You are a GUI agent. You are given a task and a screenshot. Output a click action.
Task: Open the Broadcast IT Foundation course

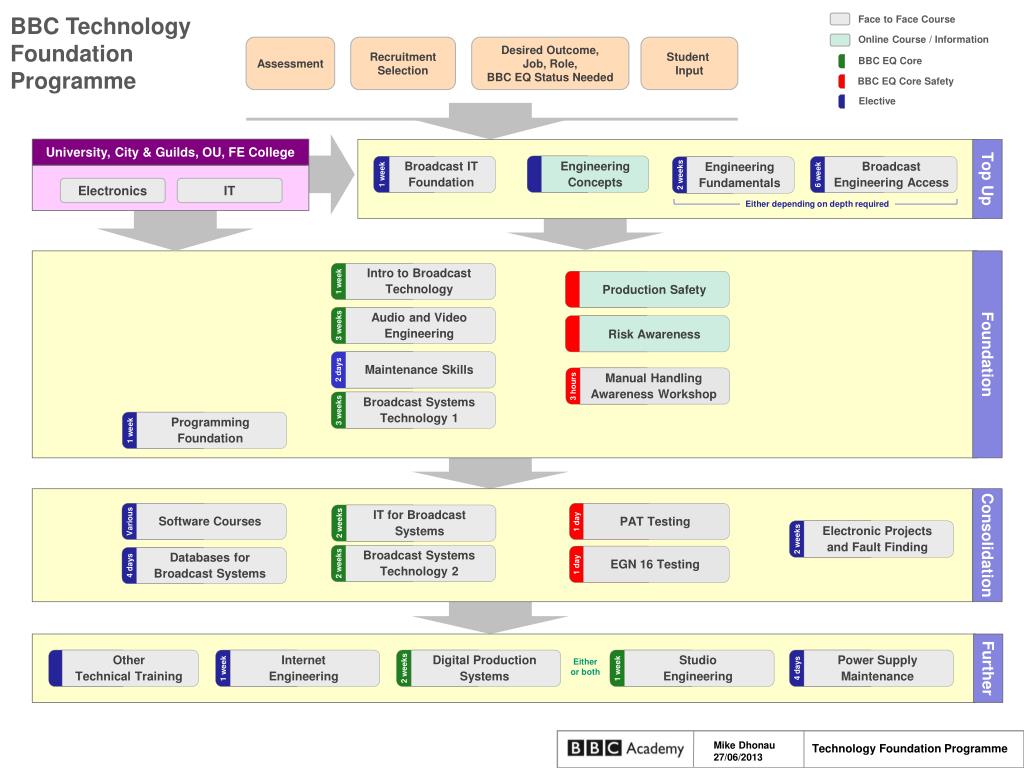(x=434, y=174)
